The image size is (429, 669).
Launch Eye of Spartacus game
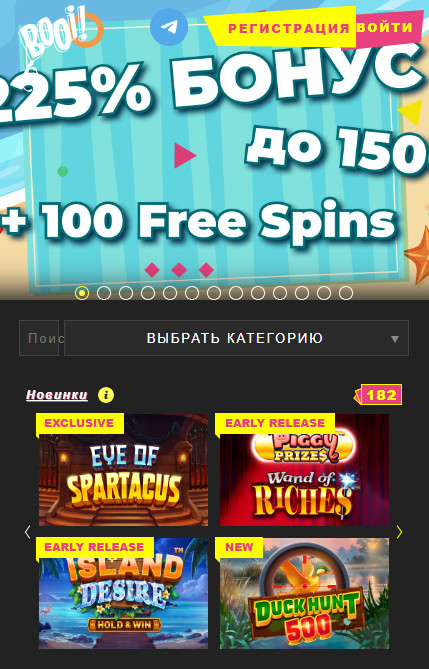click(123, 470)
